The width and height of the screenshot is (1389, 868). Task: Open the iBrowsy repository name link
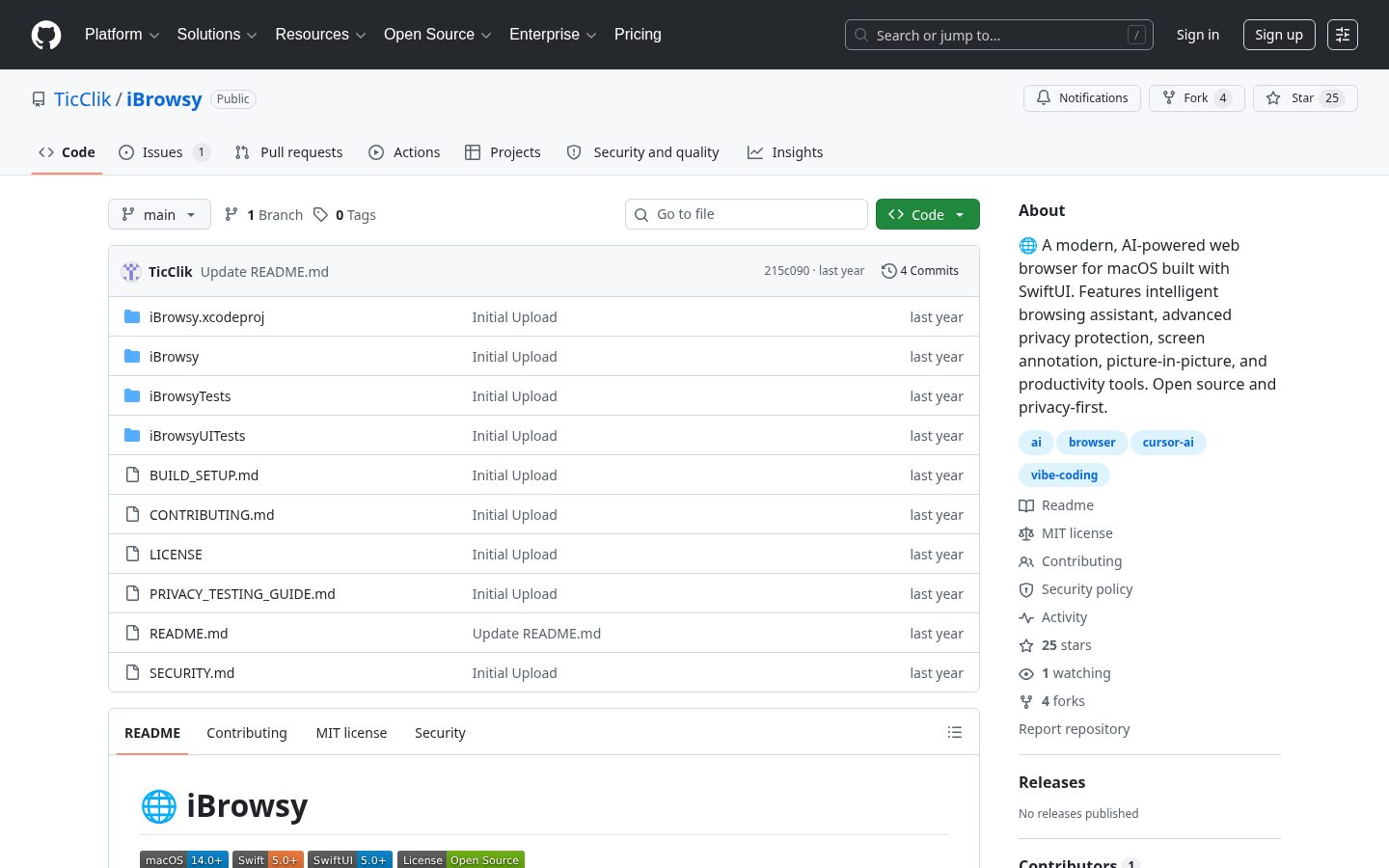pyautogui.click(x=164, y=99)
